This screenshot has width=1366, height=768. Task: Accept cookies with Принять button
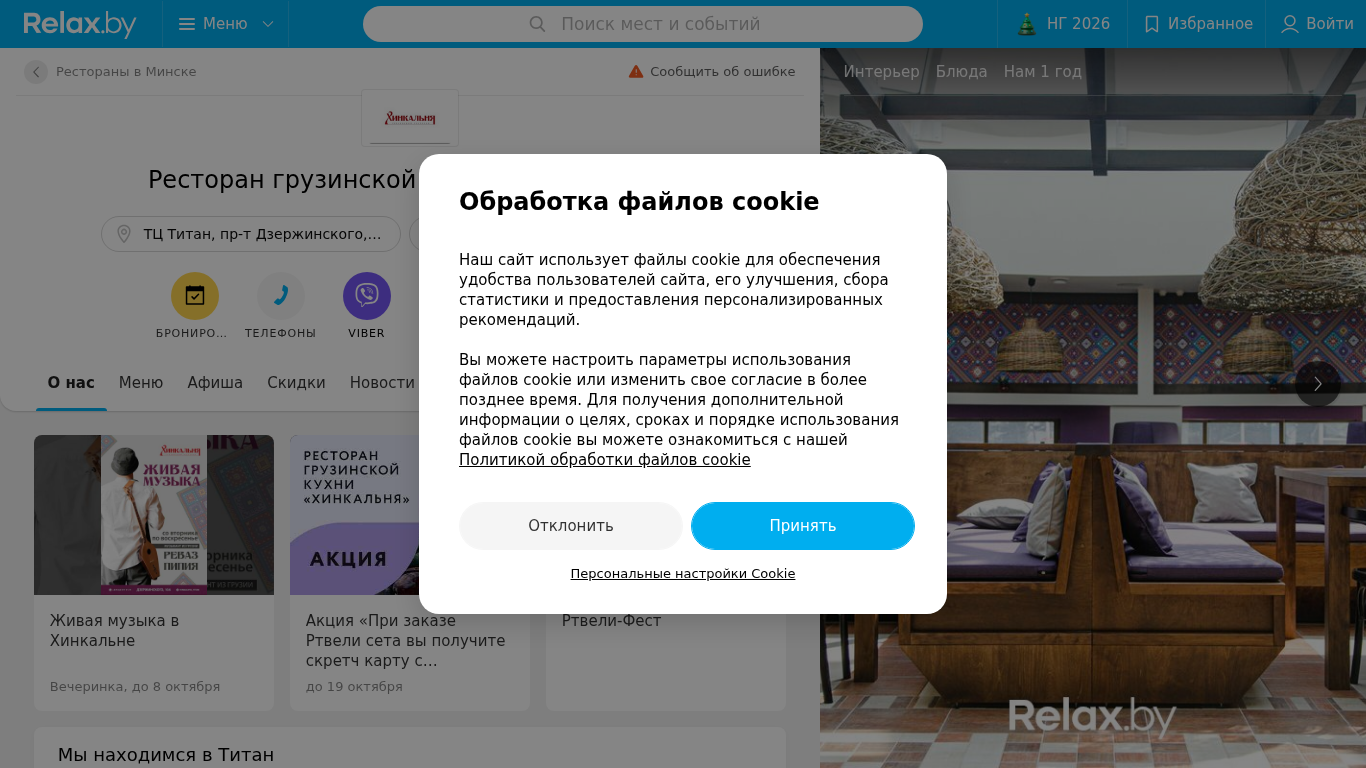click(x=803, y=526)
